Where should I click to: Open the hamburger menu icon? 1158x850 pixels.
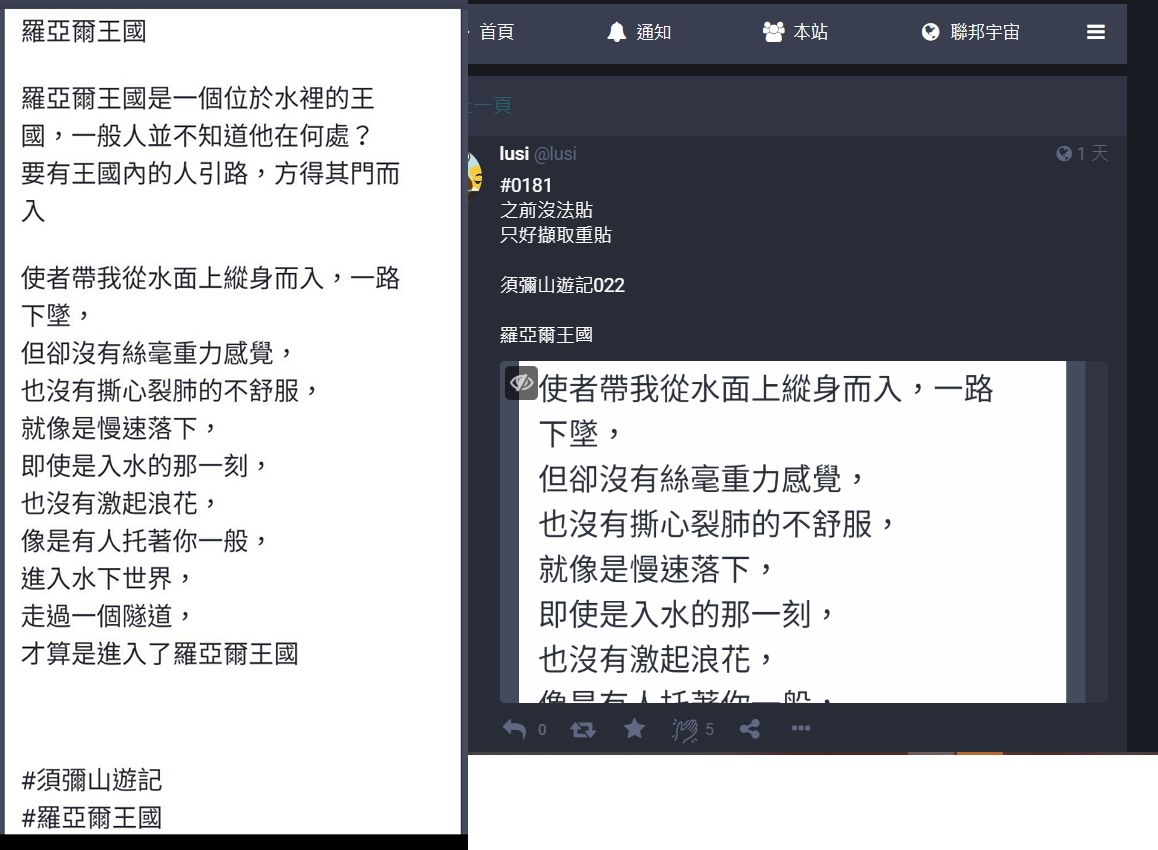click(x=1096, y=32)
